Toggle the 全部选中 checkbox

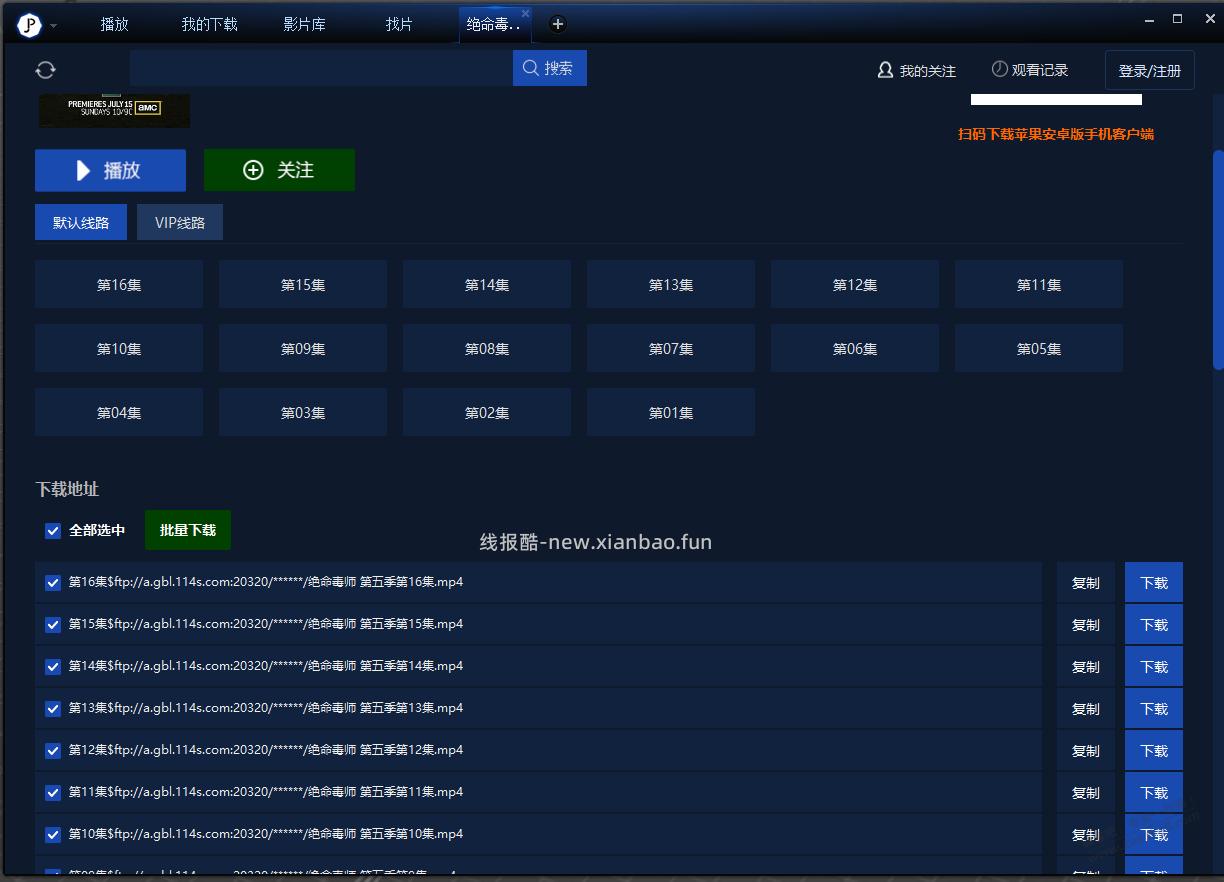coord(53,531)
